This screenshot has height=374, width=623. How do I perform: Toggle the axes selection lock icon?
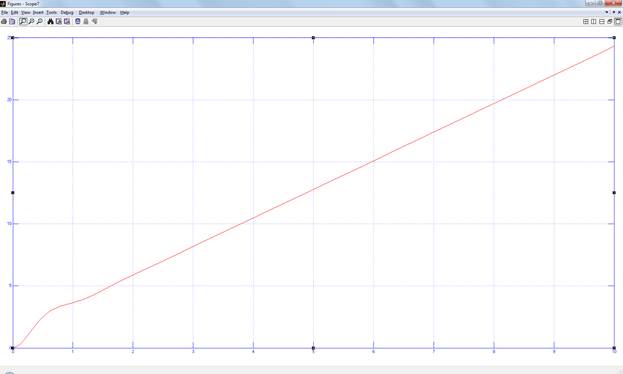pos(86,21)
